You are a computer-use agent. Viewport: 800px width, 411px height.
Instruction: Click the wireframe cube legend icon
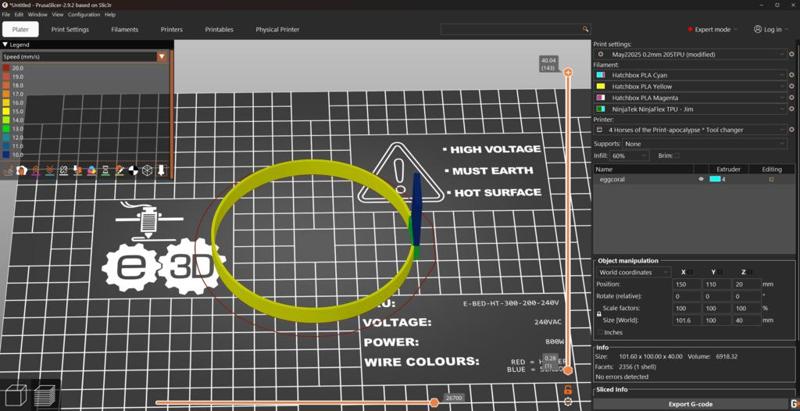click(147, 170)
